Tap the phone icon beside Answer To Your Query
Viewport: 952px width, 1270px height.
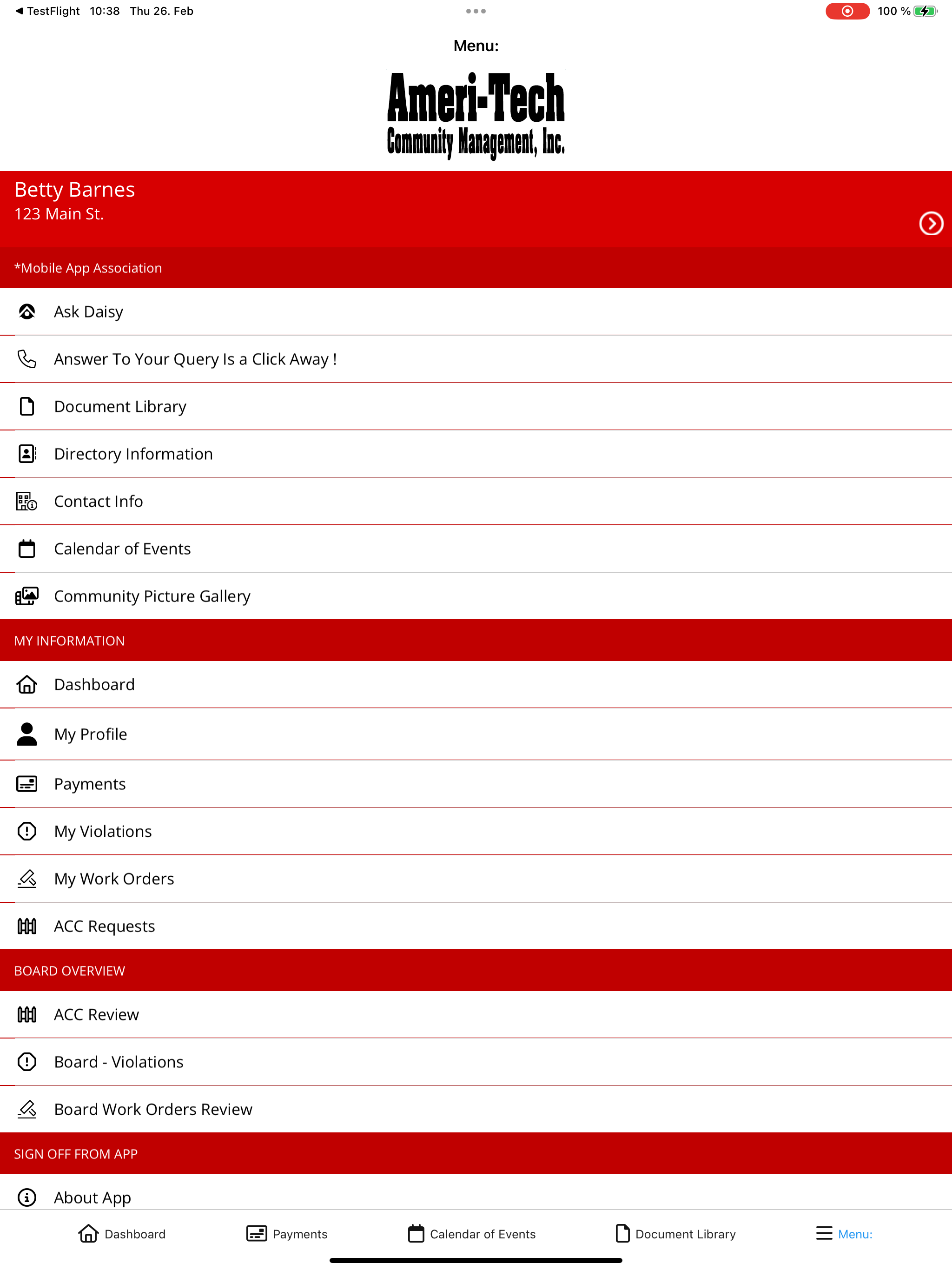tap(27, 359)
